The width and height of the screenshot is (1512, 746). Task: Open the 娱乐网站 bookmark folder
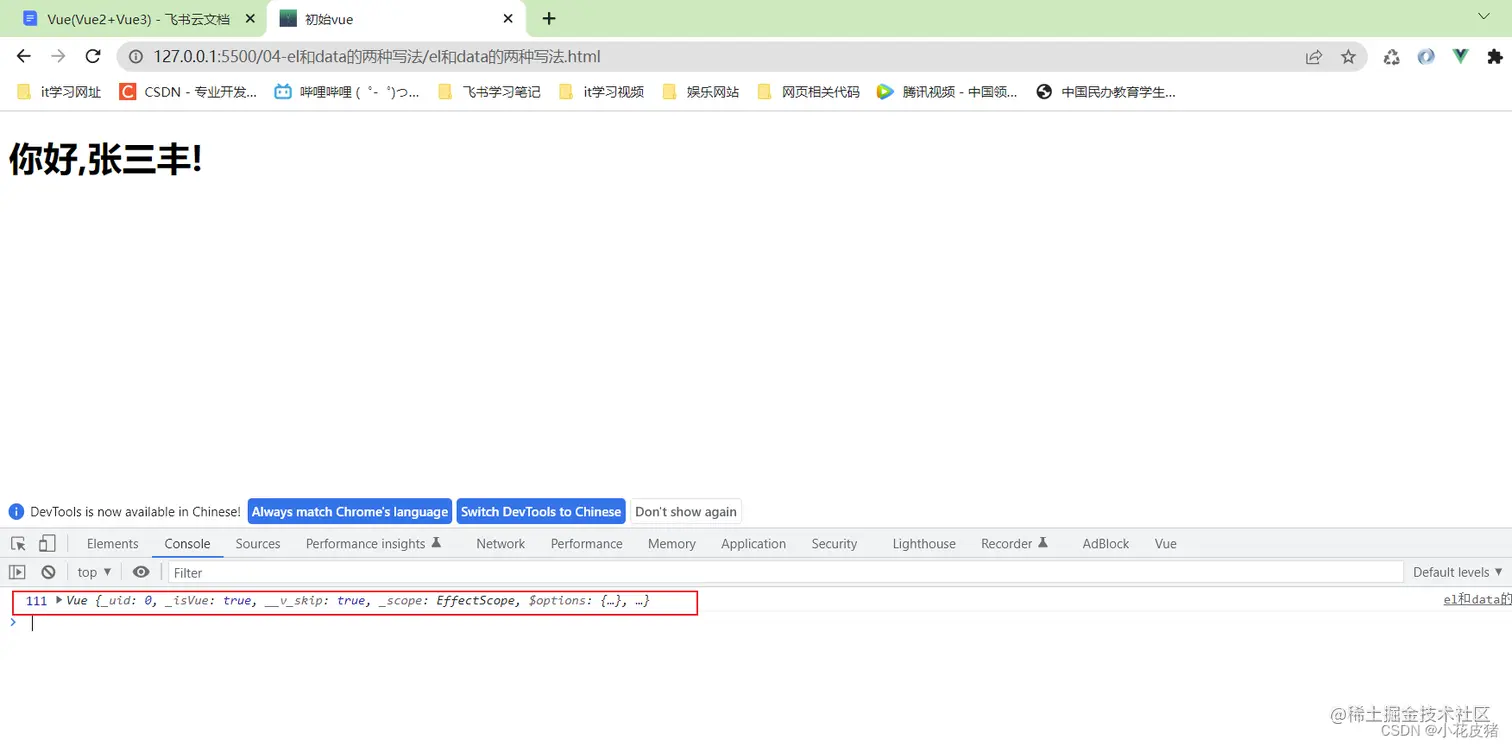pyautogui.click(x=701, y=92)
